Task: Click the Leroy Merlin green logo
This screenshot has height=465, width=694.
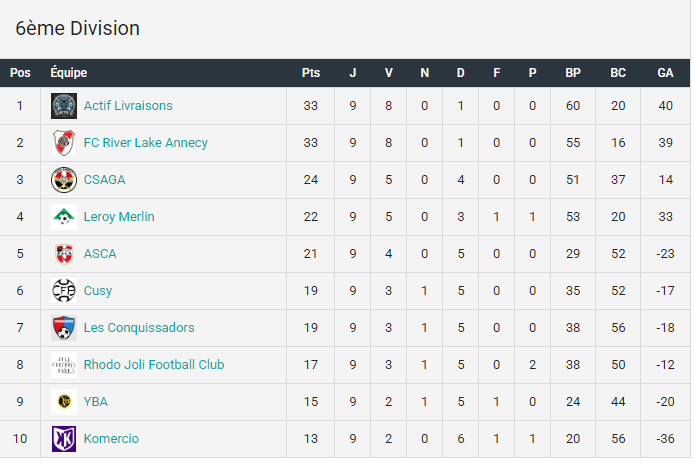Action: click(x=64, y=217)
